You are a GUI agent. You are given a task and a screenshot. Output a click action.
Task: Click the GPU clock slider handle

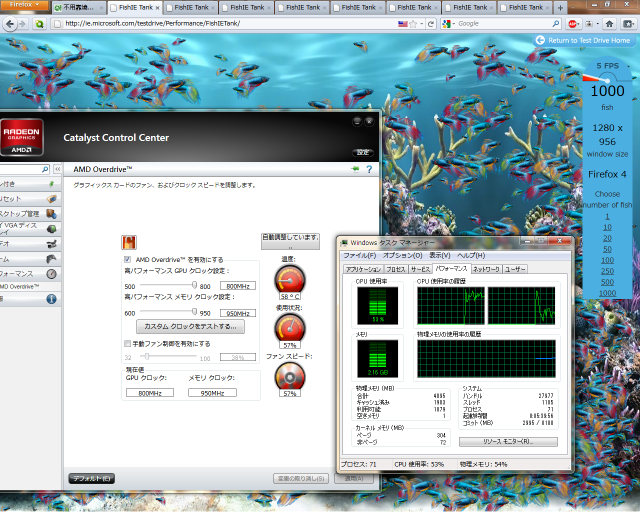pos(194,285)
